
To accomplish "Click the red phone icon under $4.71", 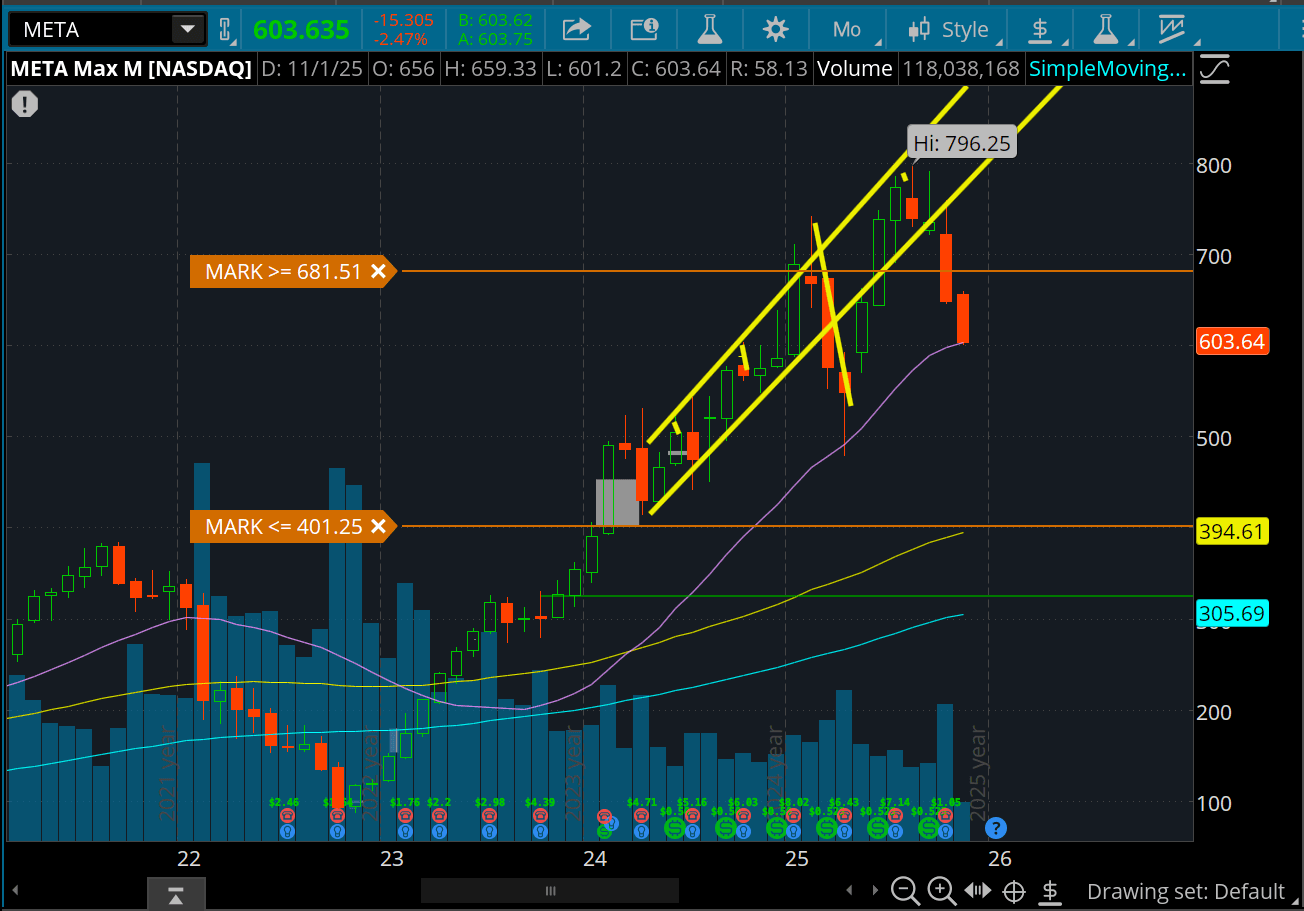I will pos(641,815).
